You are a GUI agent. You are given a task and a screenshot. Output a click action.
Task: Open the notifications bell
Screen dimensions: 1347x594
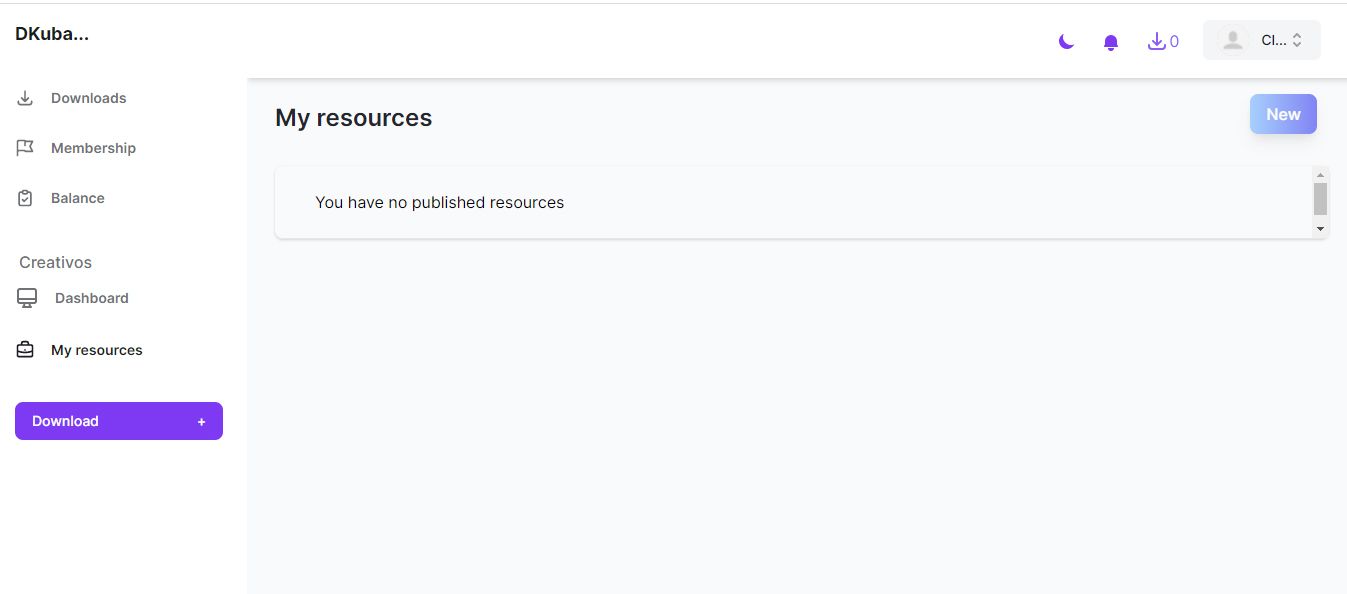click(x=1110, y=42)
